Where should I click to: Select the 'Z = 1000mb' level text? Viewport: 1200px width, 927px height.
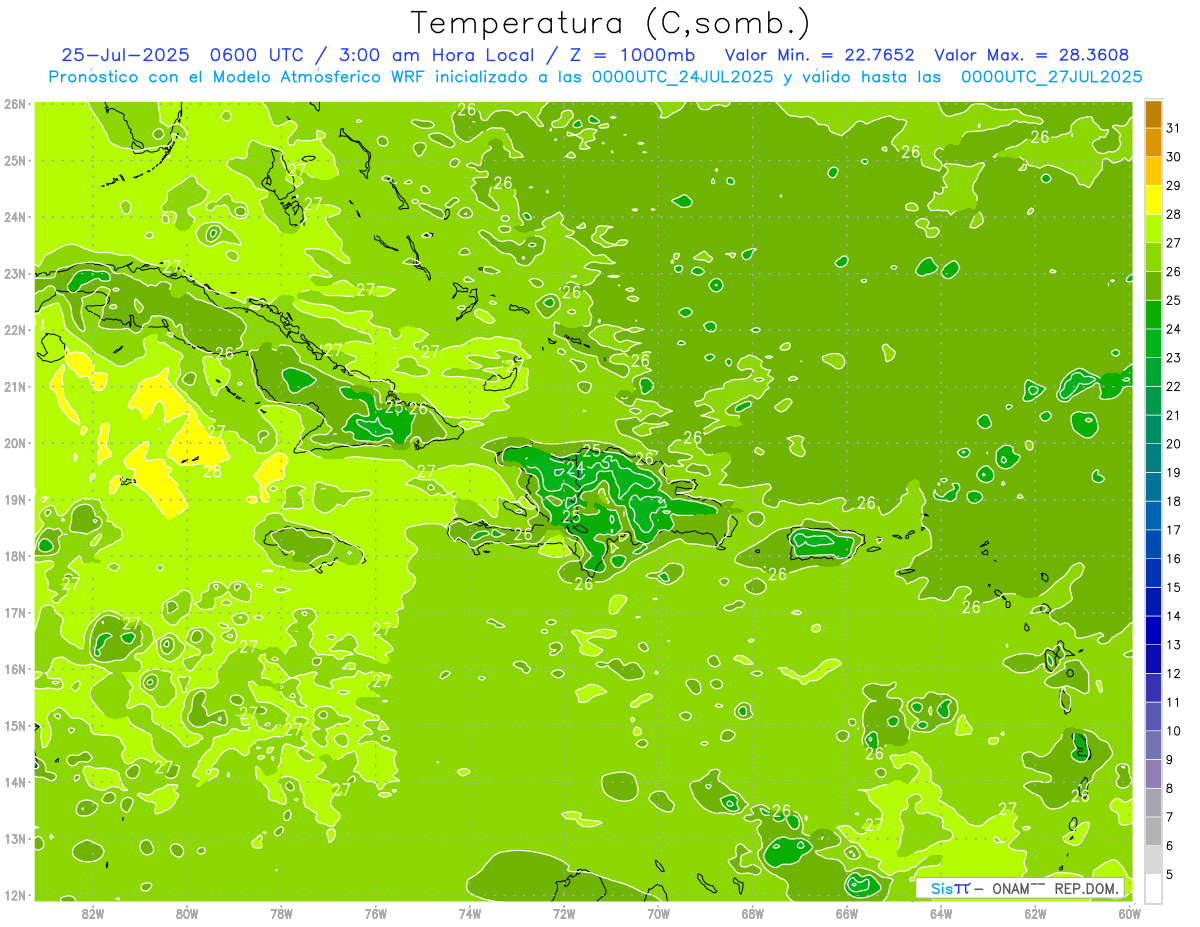(x=631, y=55)
